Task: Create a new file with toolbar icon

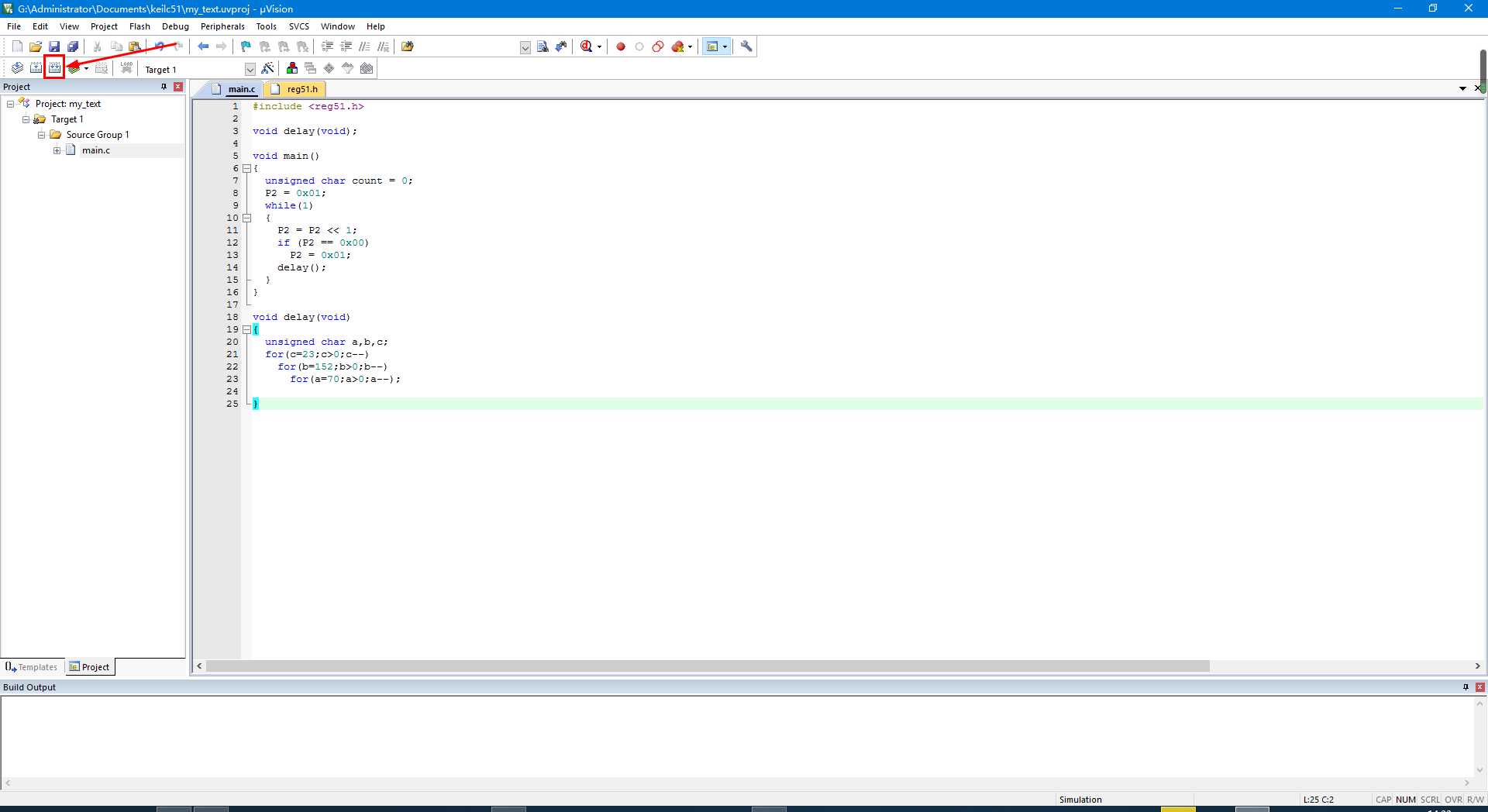Action: tap(17, 46)
